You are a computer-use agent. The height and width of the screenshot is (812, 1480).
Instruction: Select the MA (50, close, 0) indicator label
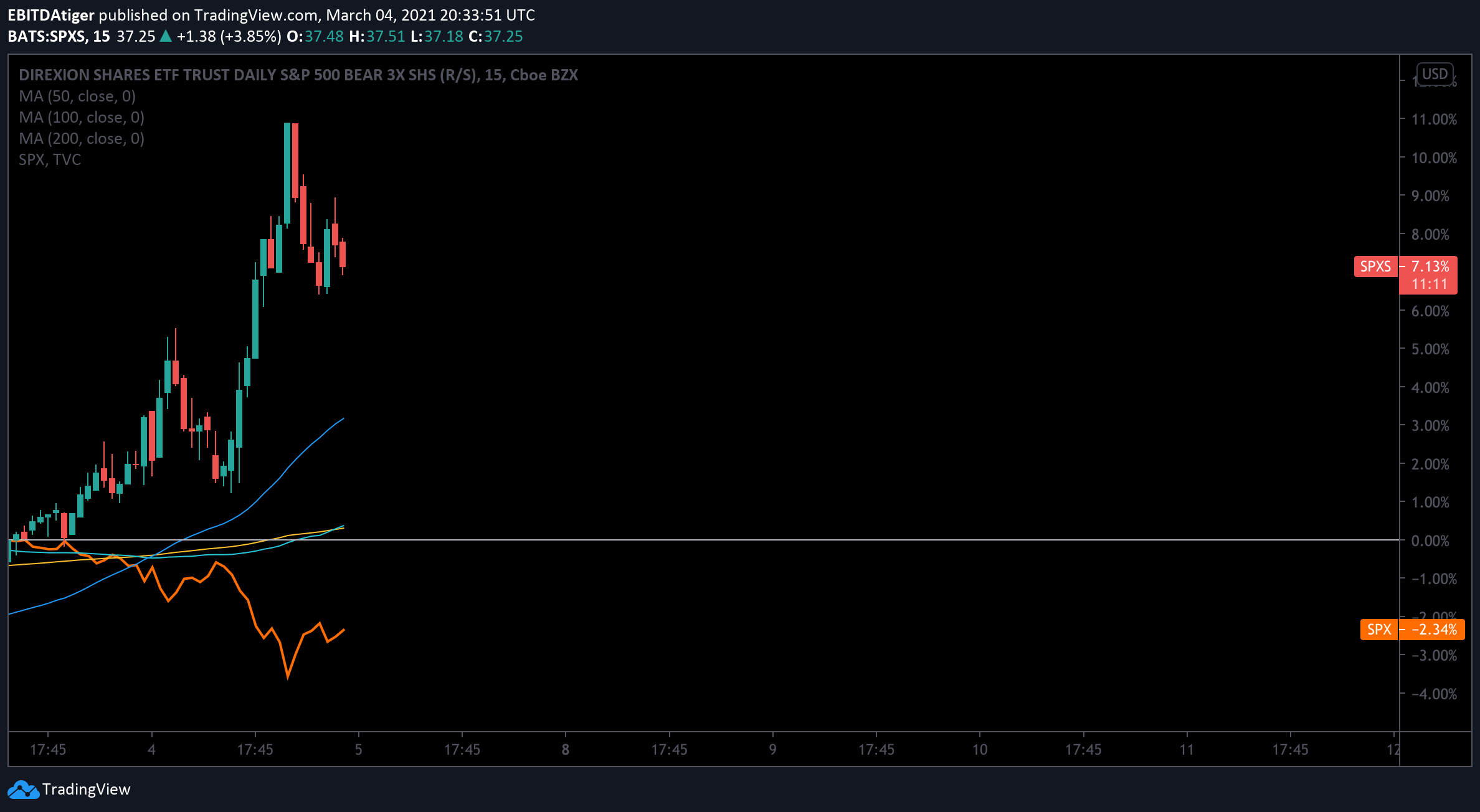(x=77, y=96)
